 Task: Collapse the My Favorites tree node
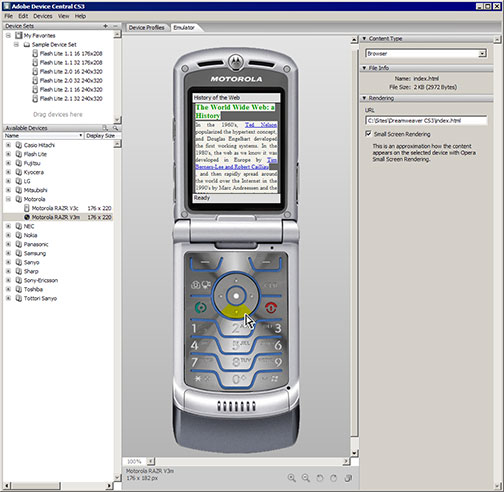pos(8,35)
